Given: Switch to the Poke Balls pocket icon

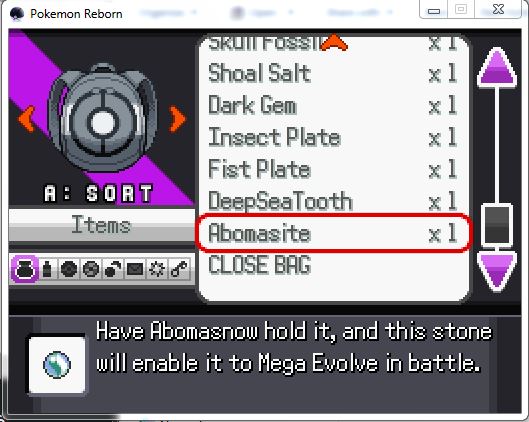Looking at the screenshot, I should pos(69,269).
